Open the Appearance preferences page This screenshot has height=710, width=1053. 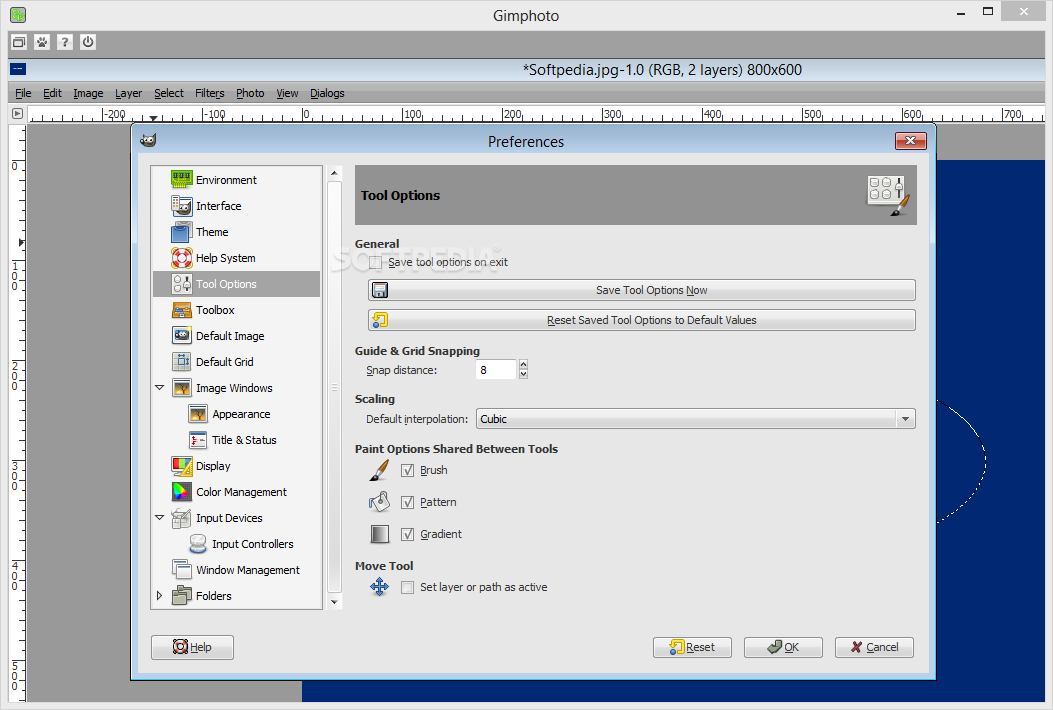click(241, 414)
